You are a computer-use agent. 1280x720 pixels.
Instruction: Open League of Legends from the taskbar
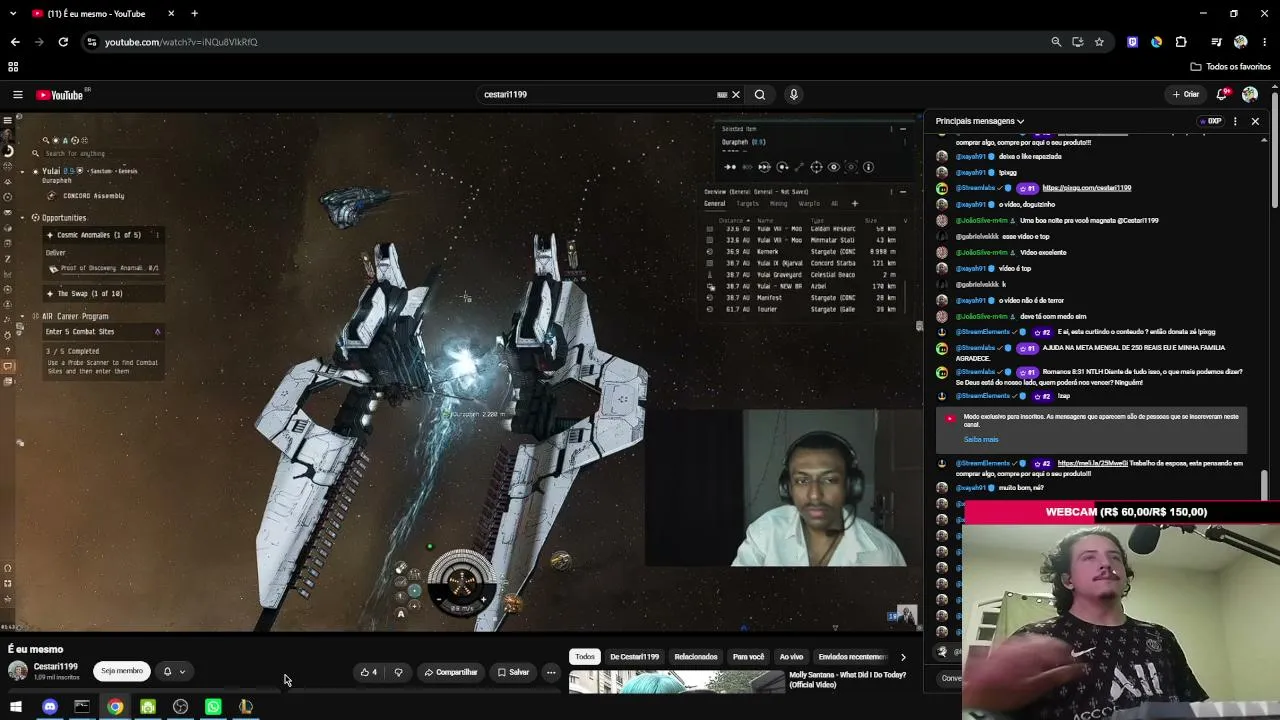coord(246,707)
